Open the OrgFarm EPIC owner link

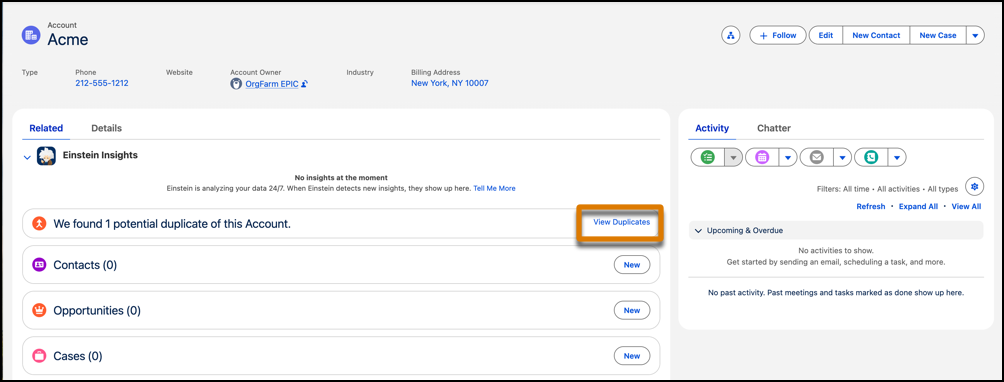coord(272,84)
